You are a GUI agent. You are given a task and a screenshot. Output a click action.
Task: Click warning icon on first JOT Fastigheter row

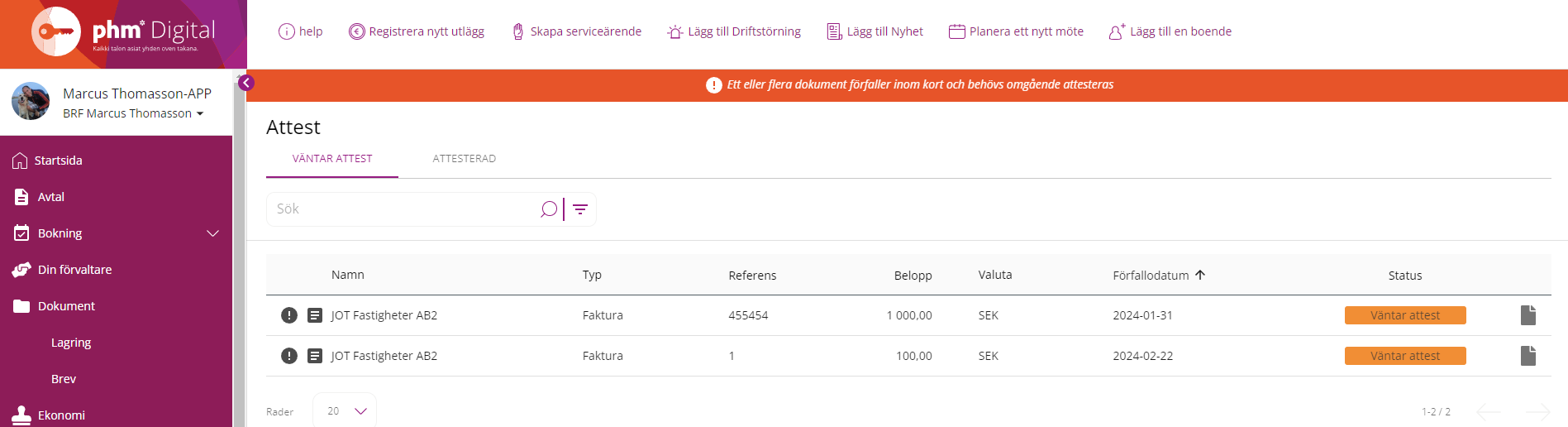(x=289, y=315)
